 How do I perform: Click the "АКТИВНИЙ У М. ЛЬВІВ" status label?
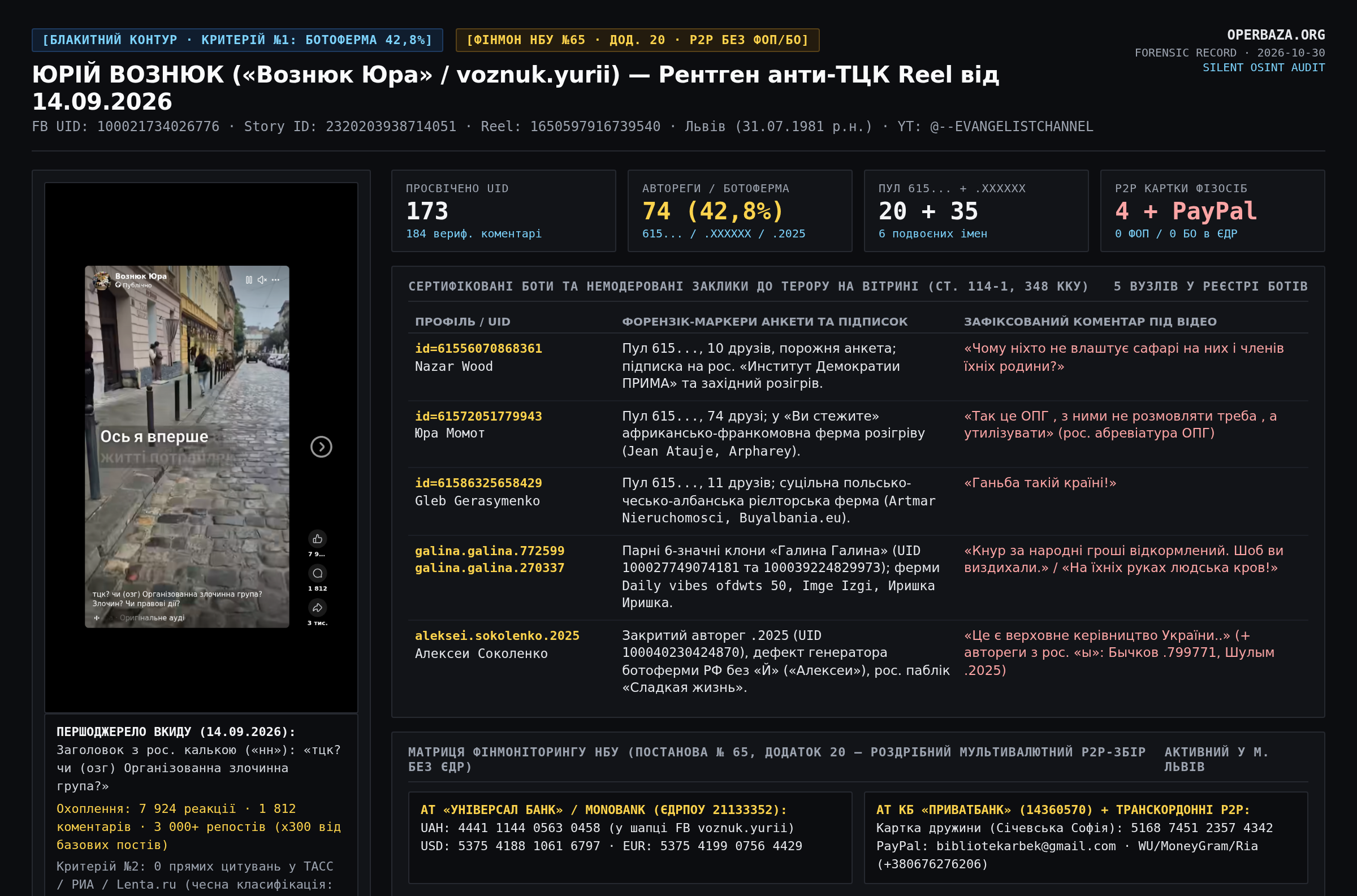1216,759
